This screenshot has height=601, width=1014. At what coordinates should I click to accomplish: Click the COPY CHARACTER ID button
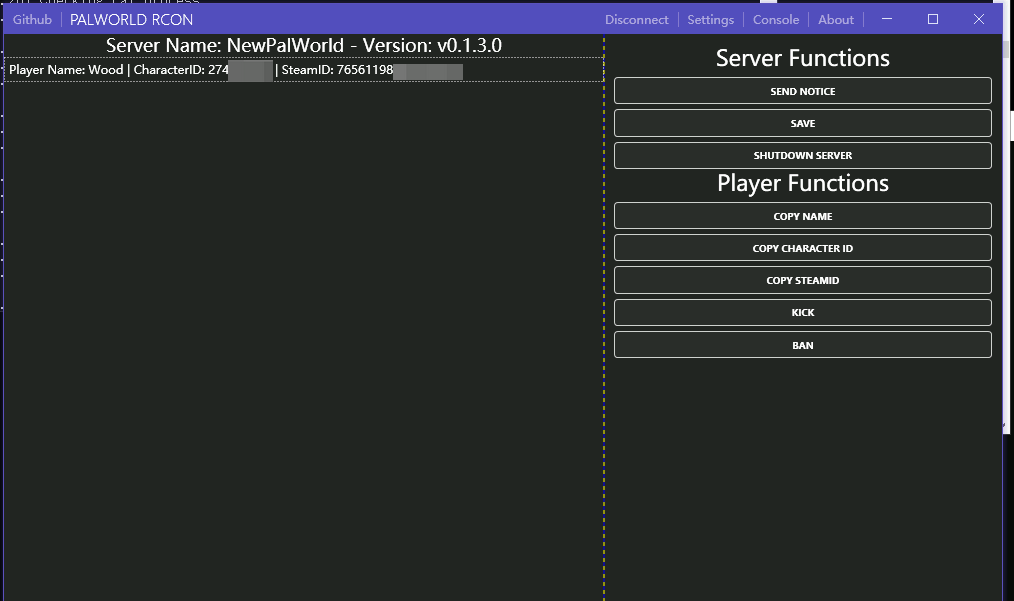(803, 248)
